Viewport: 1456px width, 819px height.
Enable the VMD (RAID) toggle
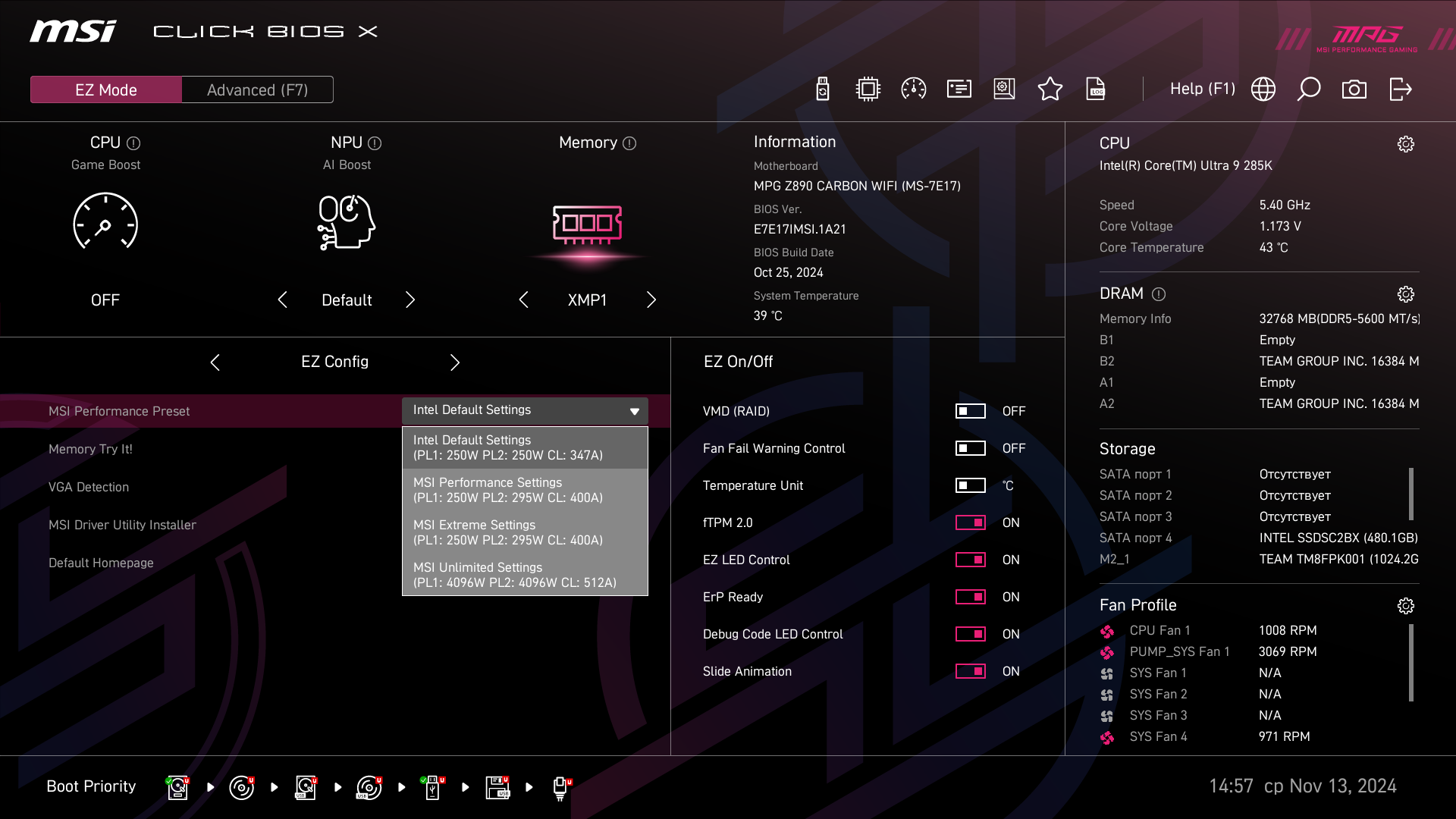coord(970,411)
